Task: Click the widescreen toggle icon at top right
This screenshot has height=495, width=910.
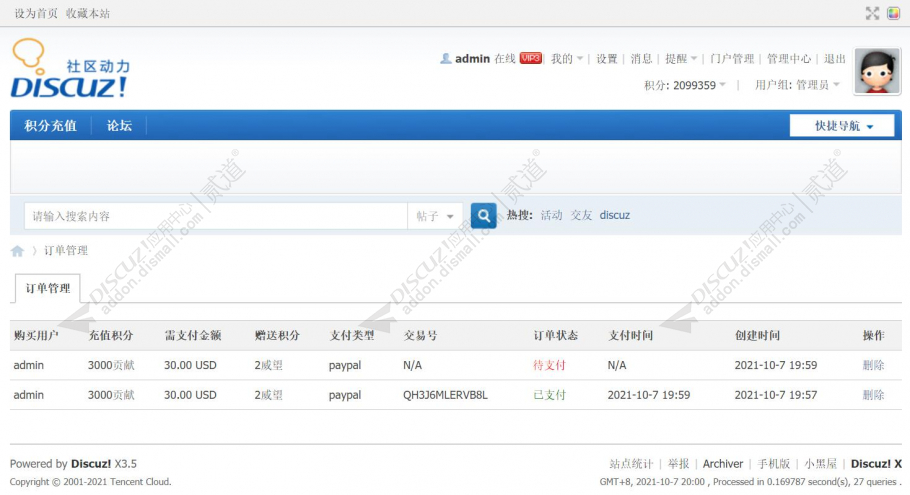Action: point(872,13)
